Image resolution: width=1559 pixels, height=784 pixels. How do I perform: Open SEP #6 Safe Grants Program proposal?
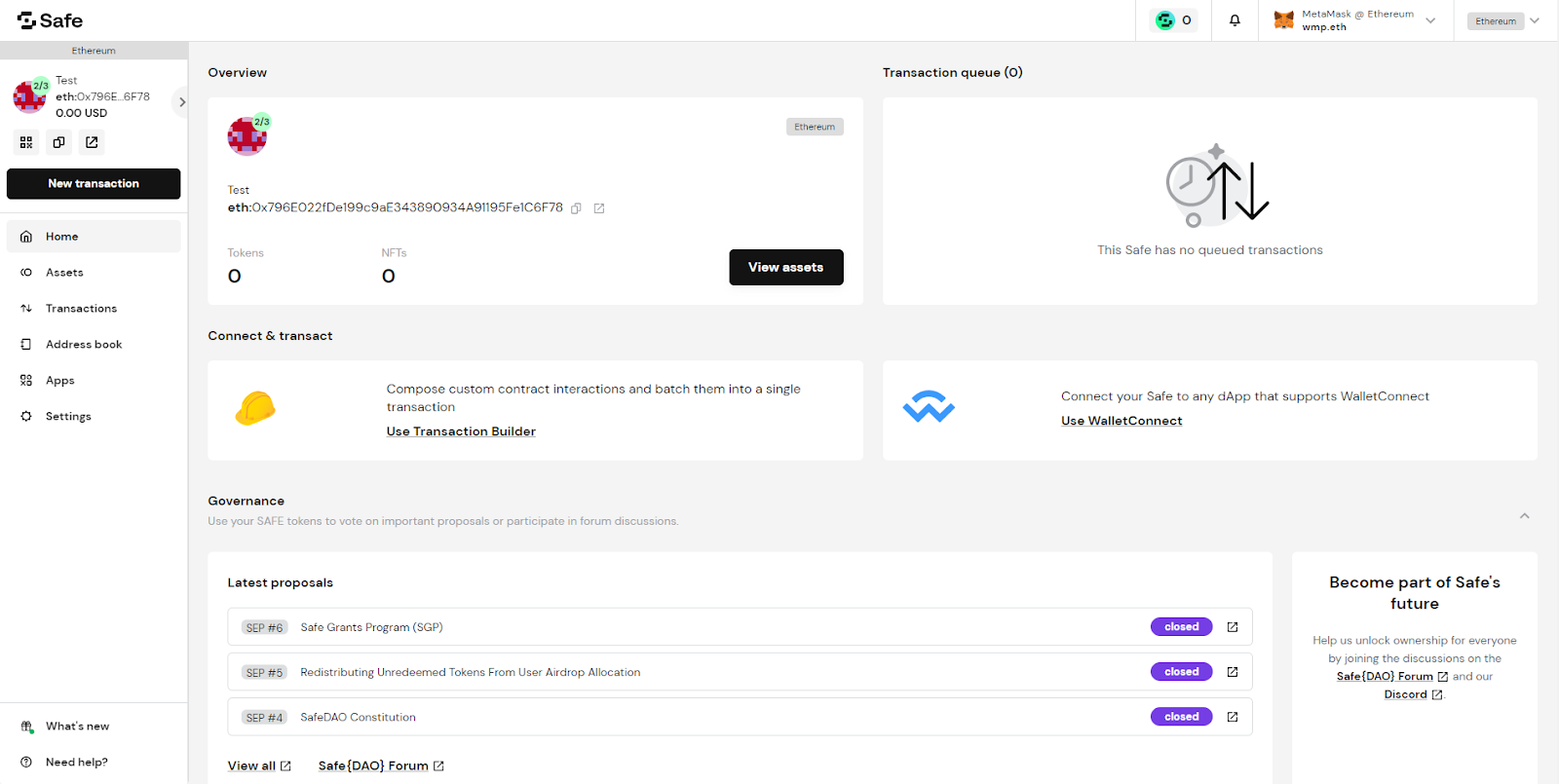pos(740,627)
